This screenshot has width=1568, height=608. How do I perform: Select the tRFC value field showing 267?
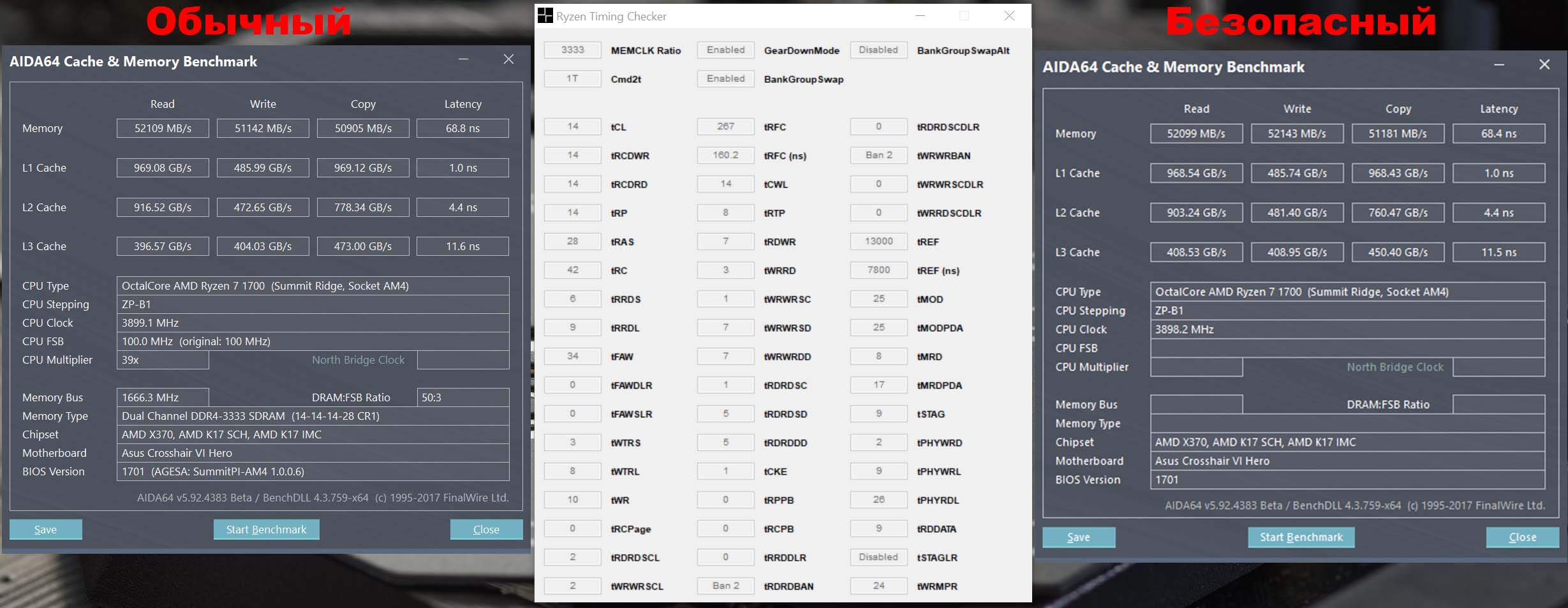tap(726, 126)
